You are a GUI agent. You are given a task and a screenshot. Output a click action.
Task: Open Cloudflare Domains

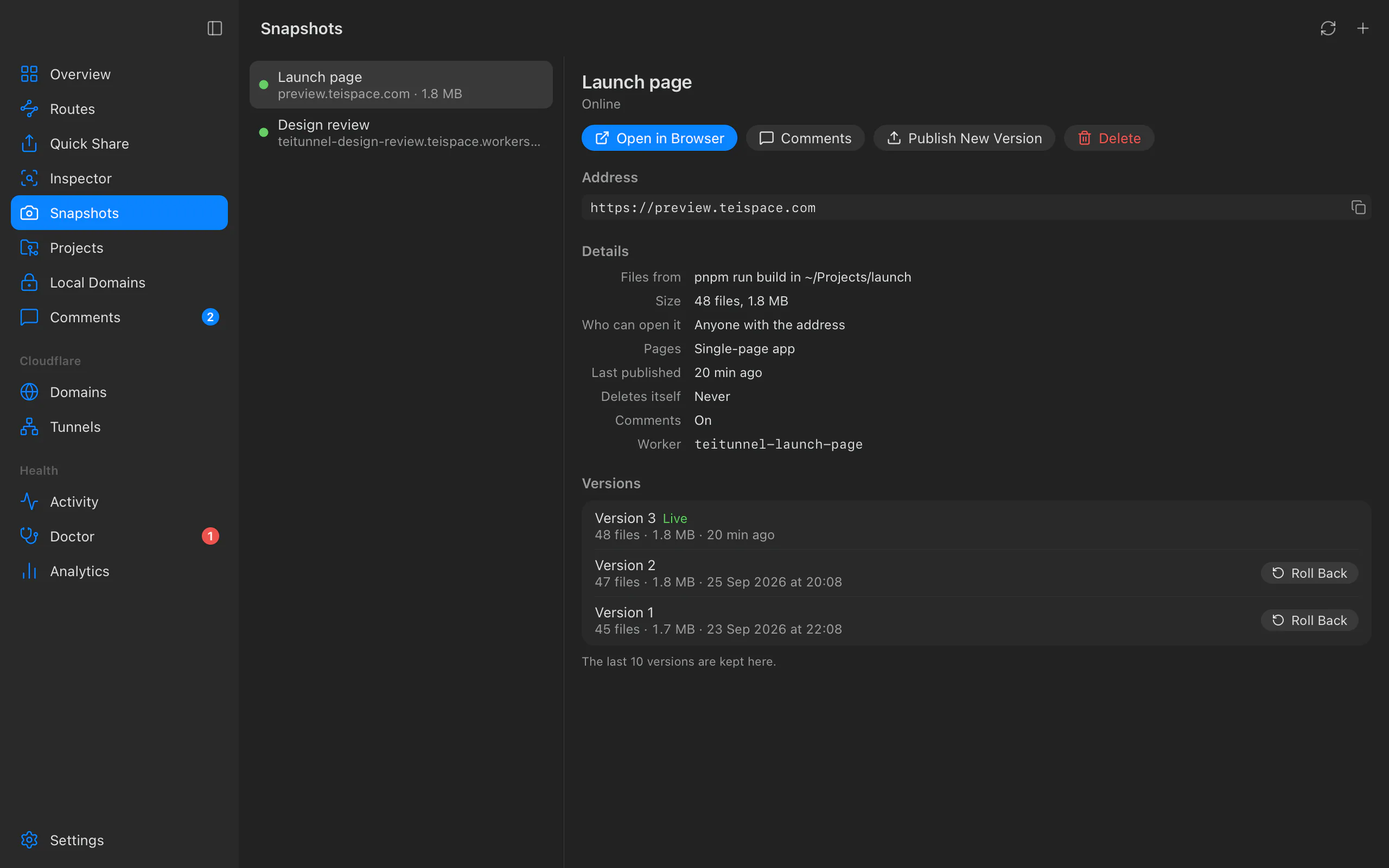[119, 392]
